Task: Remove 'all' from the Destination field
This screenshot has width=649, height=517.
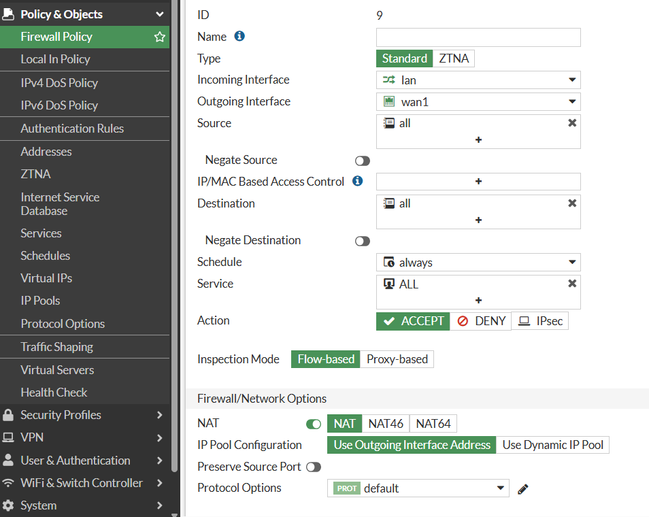Action: [572, 203]
